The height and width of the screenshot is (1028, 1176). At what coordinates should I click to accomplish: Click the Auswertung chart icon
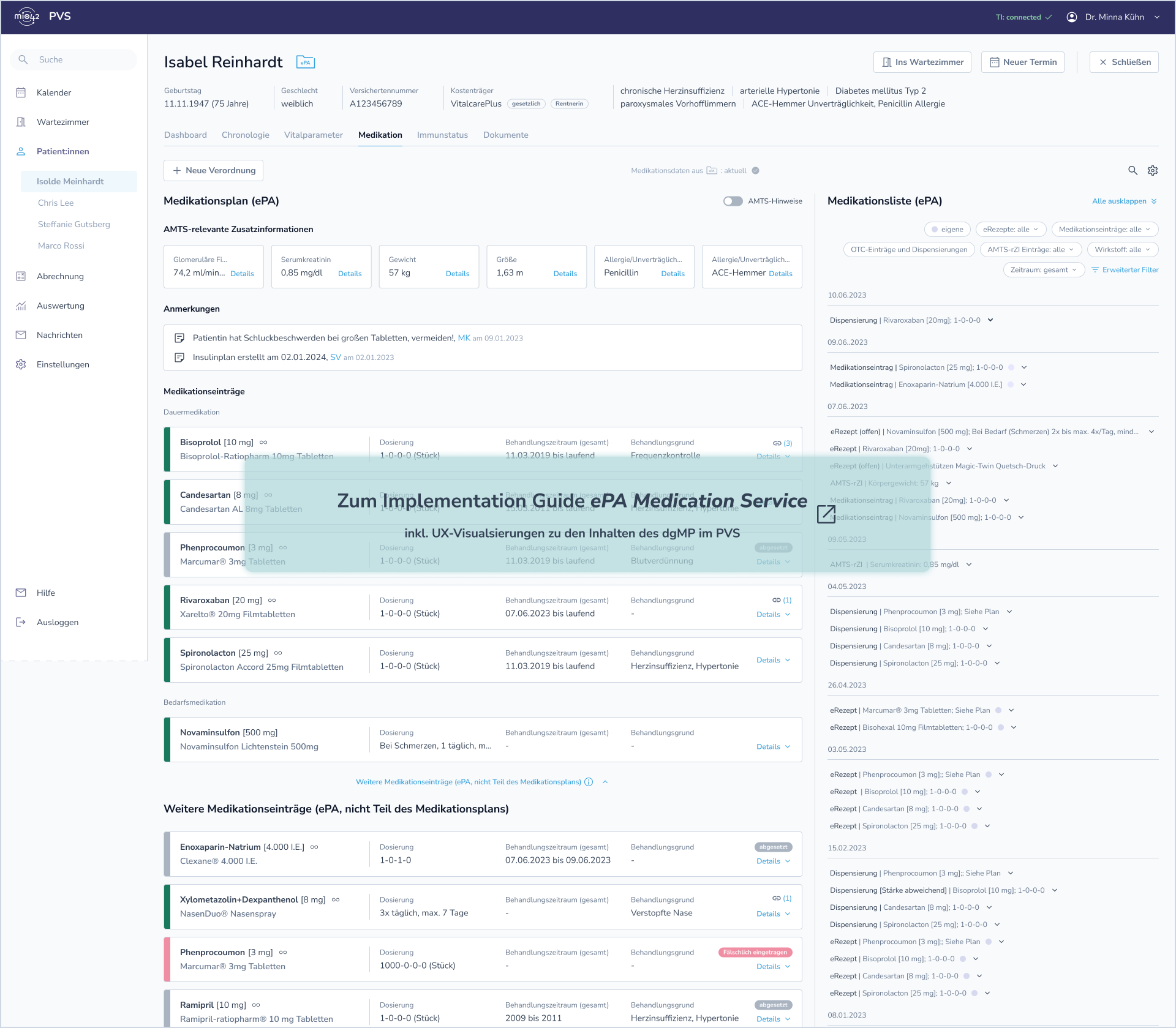point(21,306)
